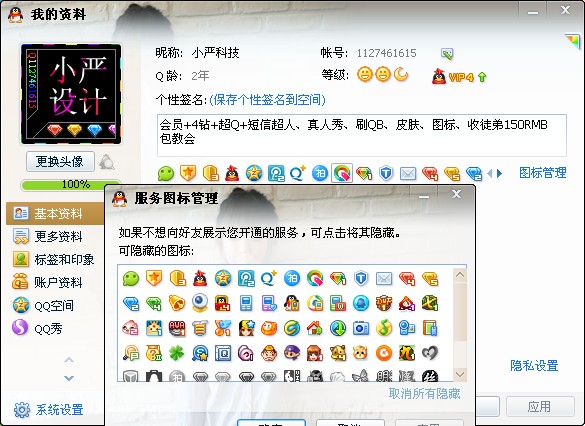Click the blue diamond 2 icon in the profile strip
The width and height of the screenshot is (585, 426).
(474, 173)
